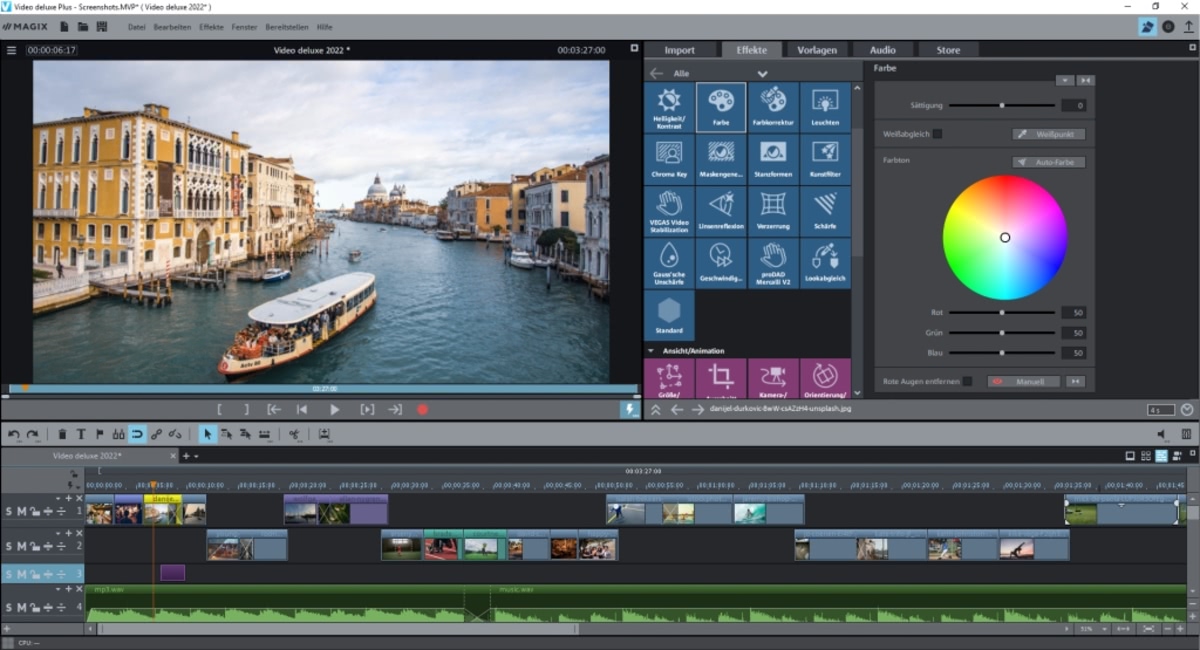
Task: Select the Gauss'sche Unschärfe effect
Action: 669,264
